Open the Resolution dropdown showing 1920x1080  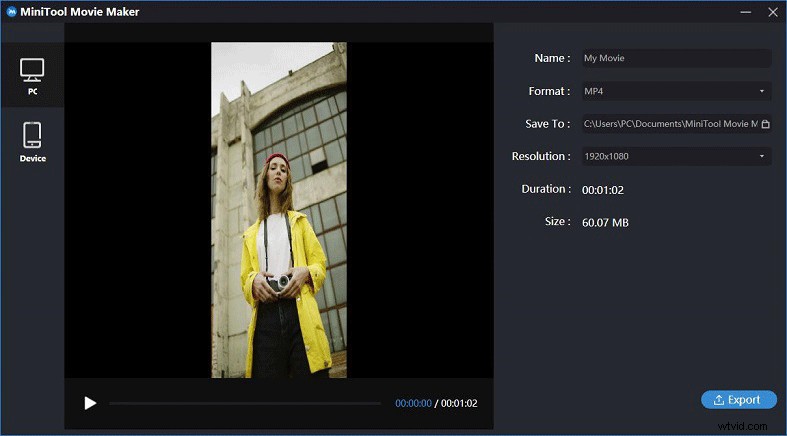(676, 156)
